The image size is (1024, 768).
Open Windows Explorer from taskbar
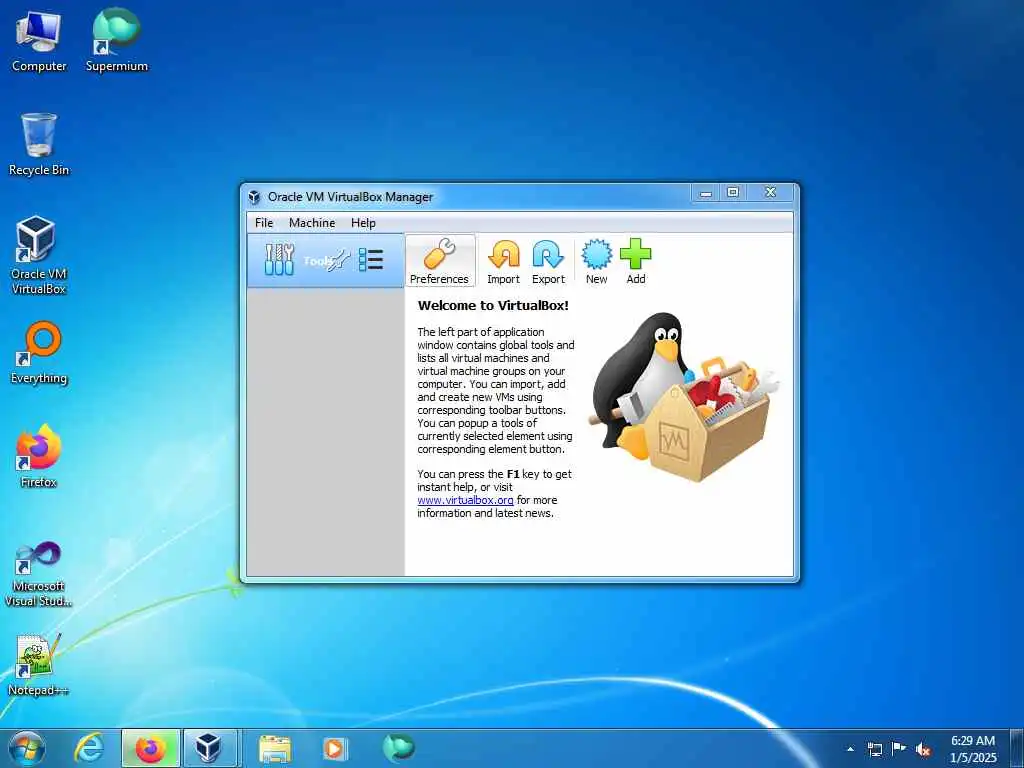point(275,748)
